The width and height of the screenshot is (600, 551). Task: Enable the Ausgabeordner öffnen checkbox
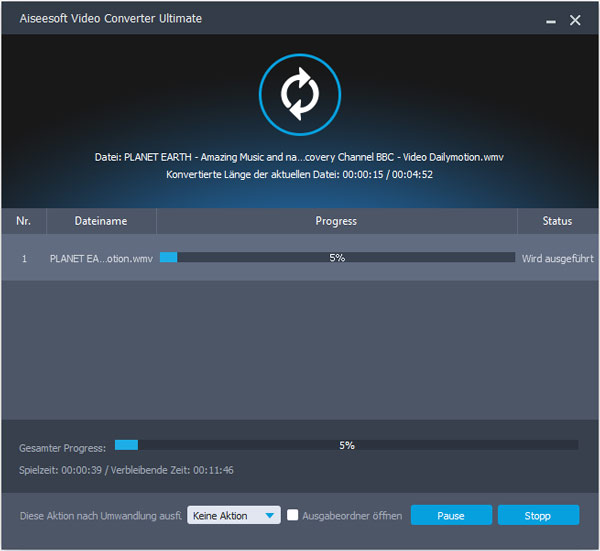pos(293,515)
